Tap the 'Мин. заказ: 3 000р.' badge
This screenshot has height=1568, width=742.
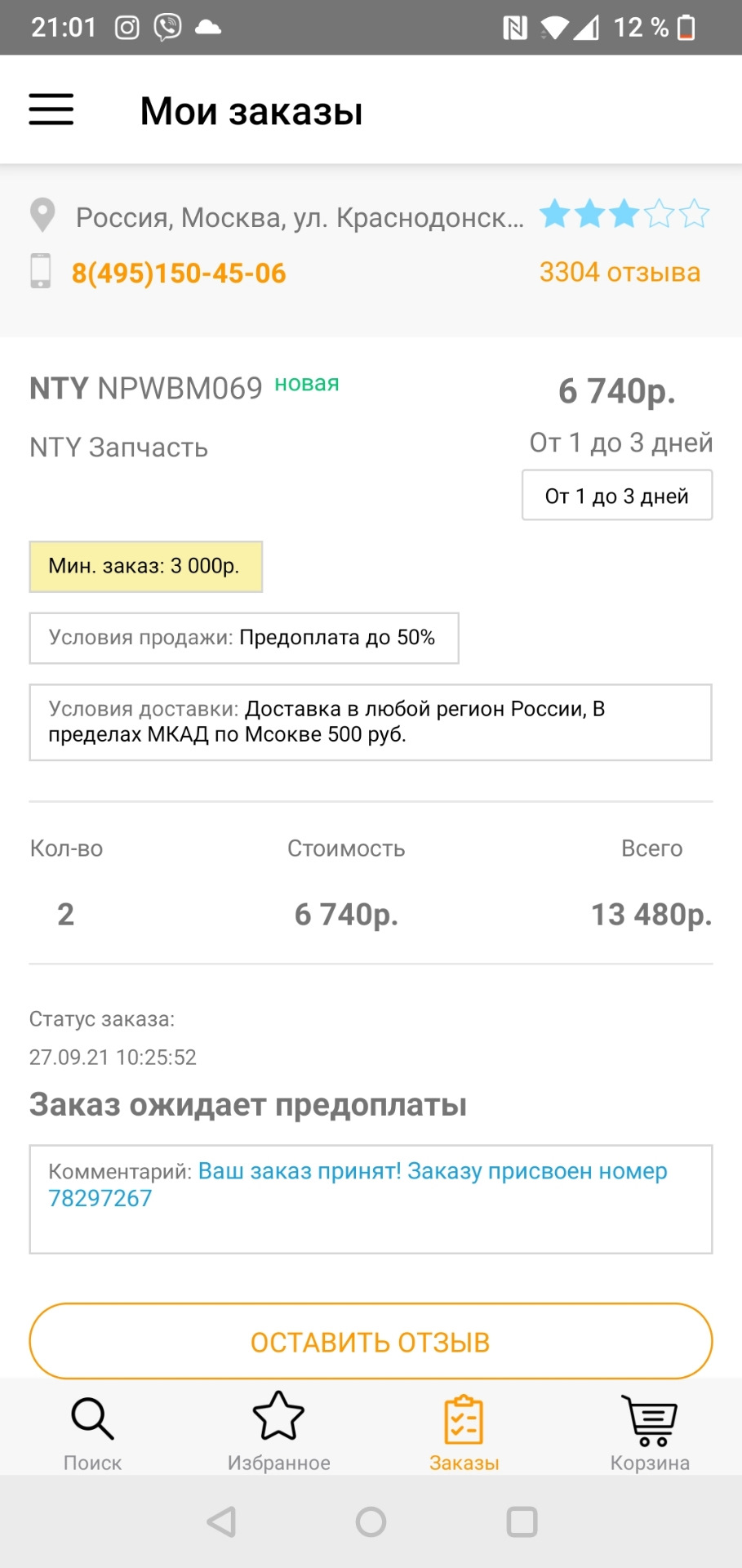(x=145, y=567)
